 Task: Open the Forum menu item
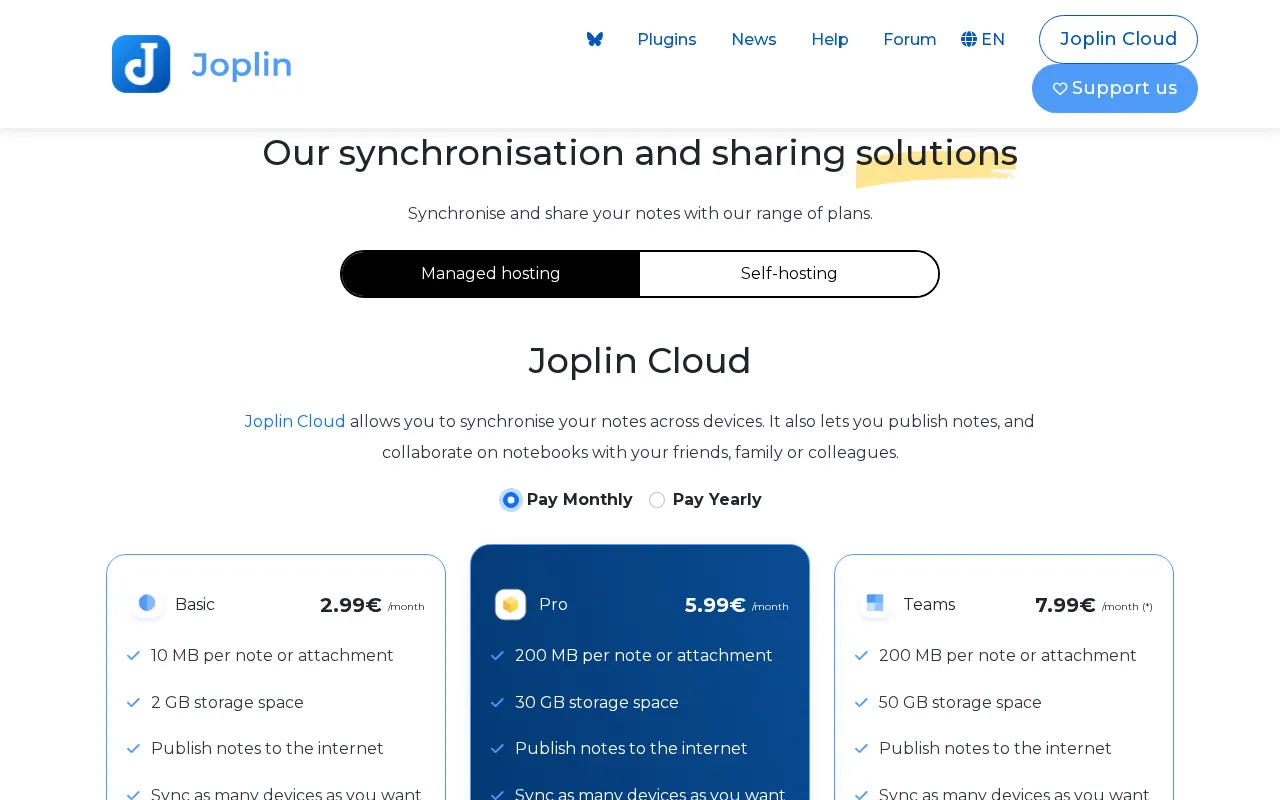point(910,39)
